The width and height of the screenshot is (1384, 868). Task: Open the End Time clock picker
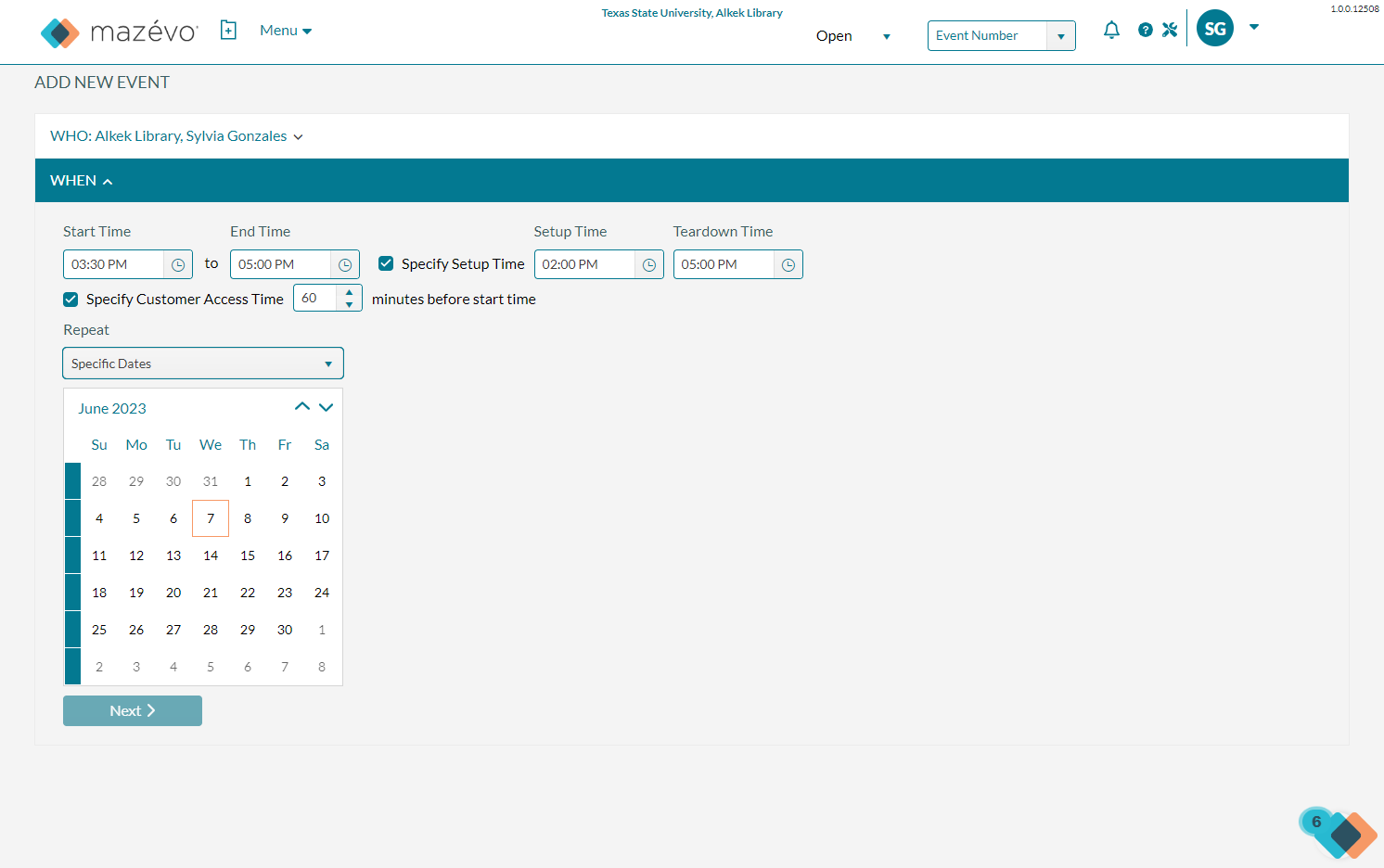click(345, 265)
